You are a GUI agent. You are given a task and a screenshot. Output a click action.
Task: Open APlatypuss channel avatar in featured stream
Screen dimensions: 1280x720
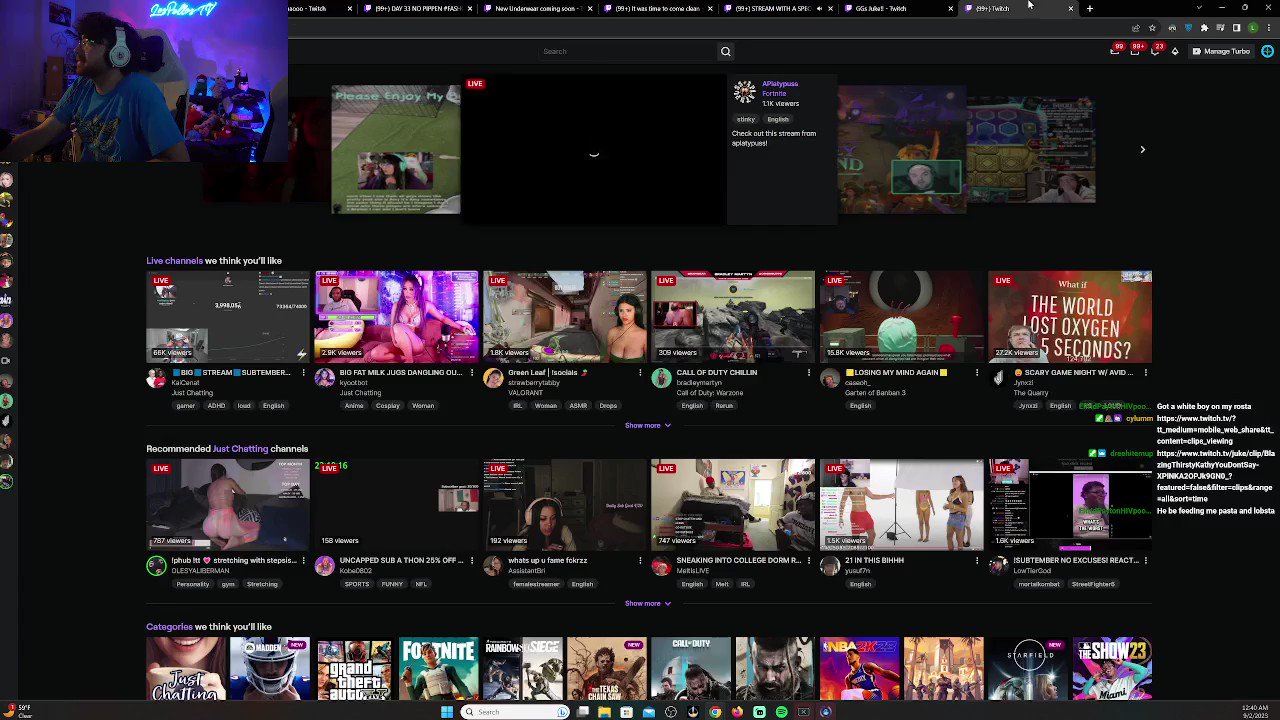point(745,93)
